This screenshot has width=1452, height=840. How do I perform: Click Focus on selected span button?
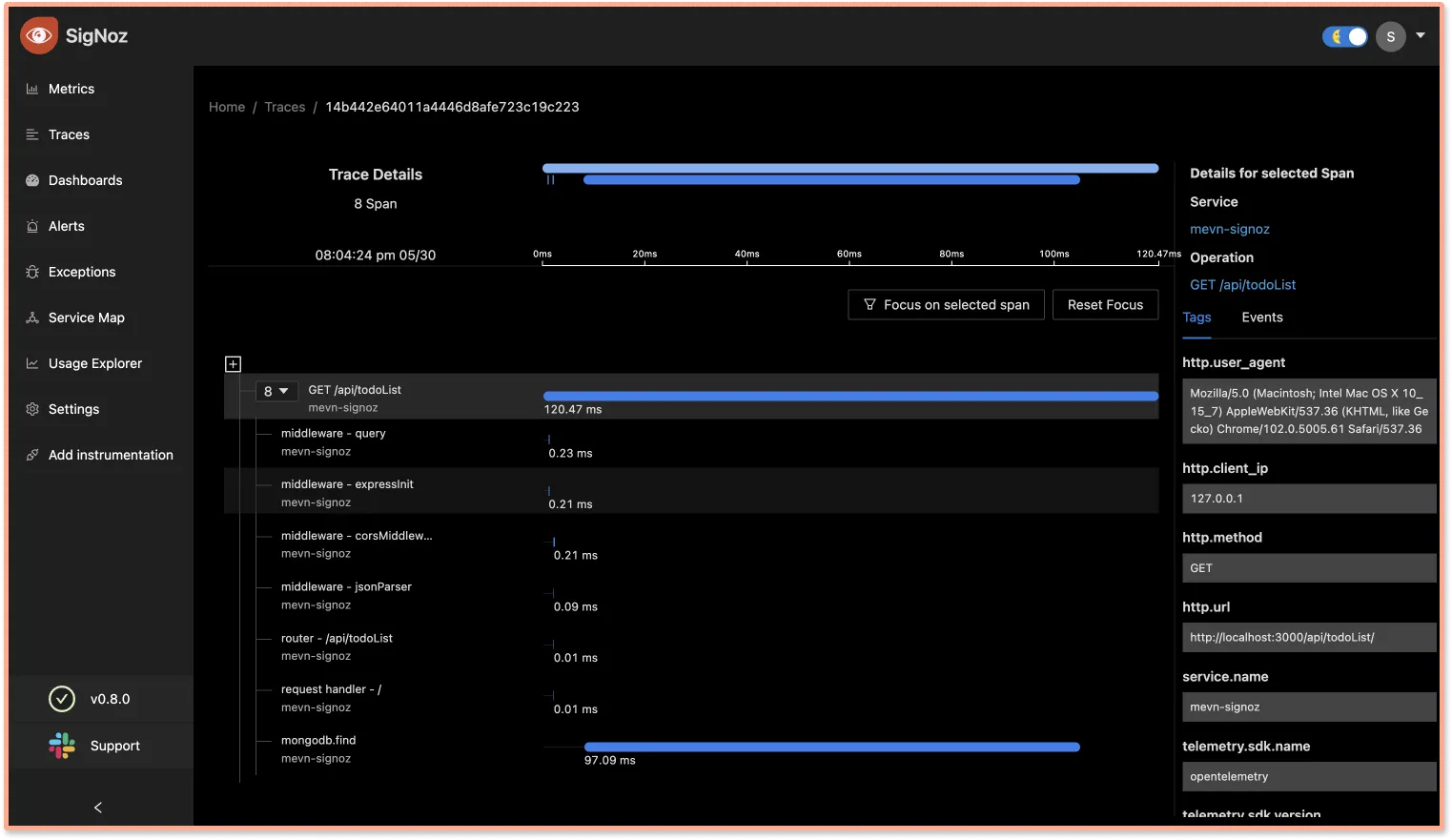click(946, 305)
